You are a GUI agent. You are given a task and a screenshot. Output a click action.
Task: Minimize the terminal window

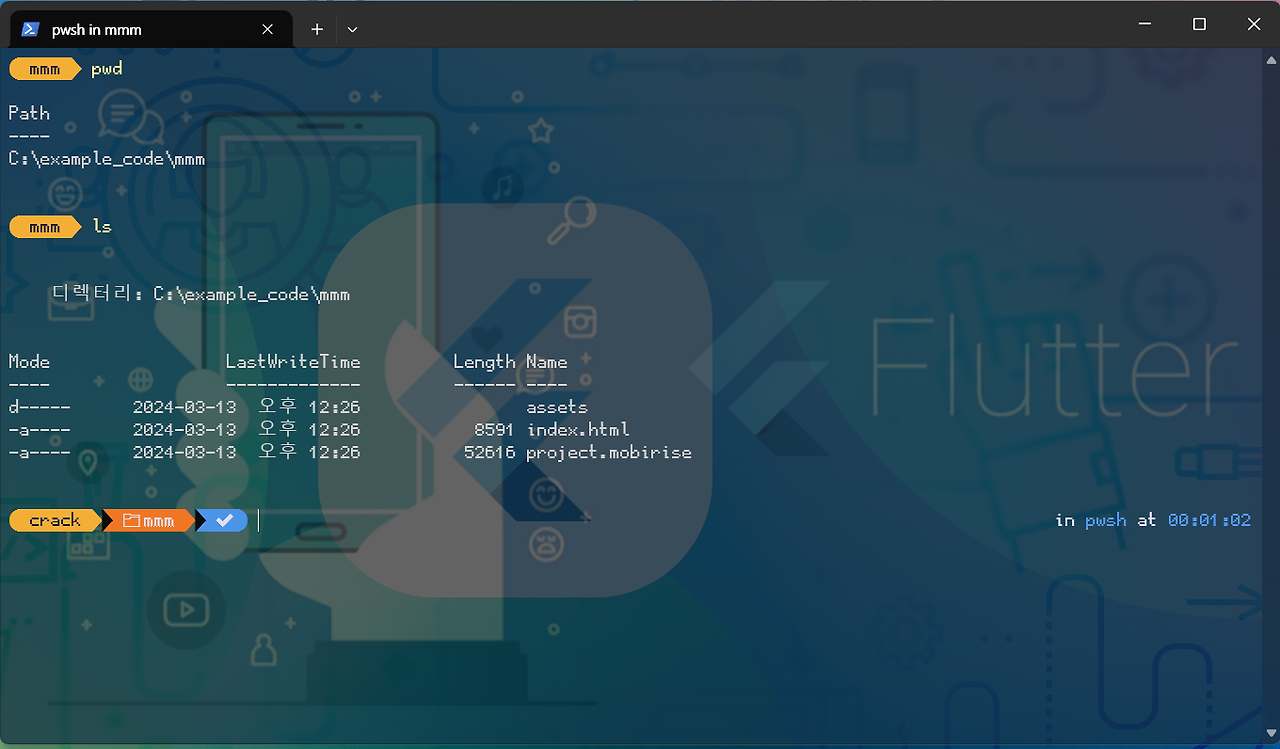click(x=1147, y=24)
